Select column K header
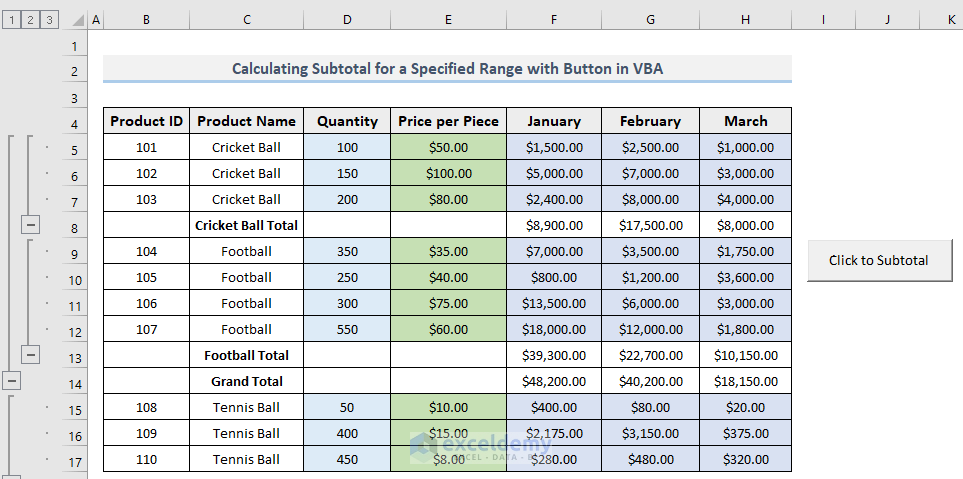Image resolution: width=963 pixels, height=479 pixels. 950,19
